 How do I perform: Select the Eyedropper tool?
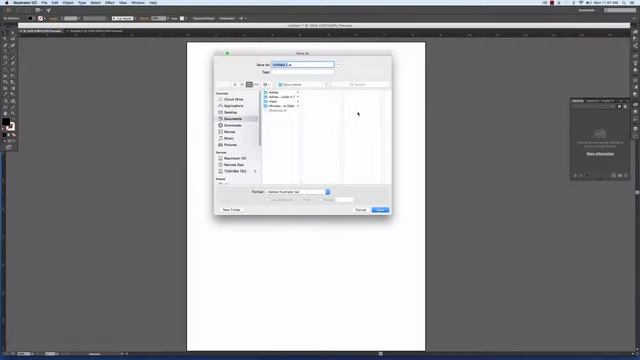point(5,94)
